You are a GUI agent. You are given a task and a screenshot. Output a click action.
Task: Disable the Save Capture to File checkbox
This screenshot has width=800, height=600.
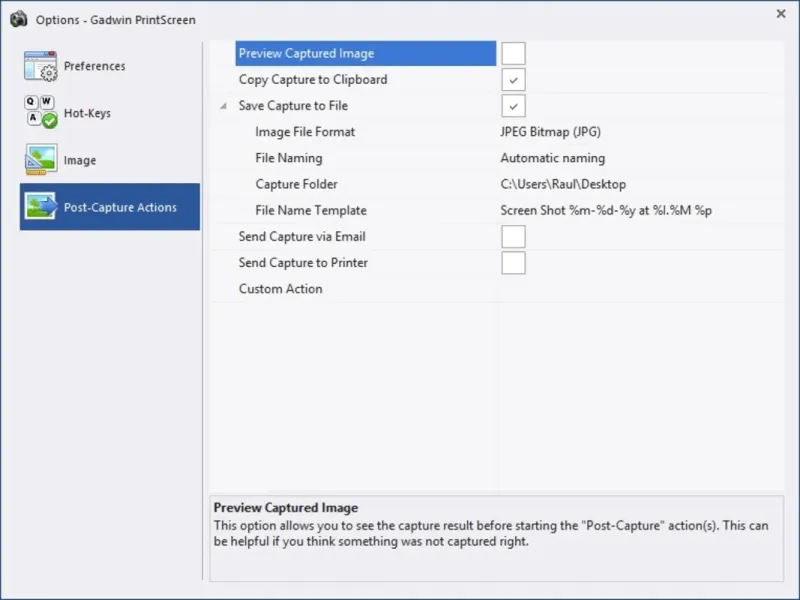coord(513,106)
